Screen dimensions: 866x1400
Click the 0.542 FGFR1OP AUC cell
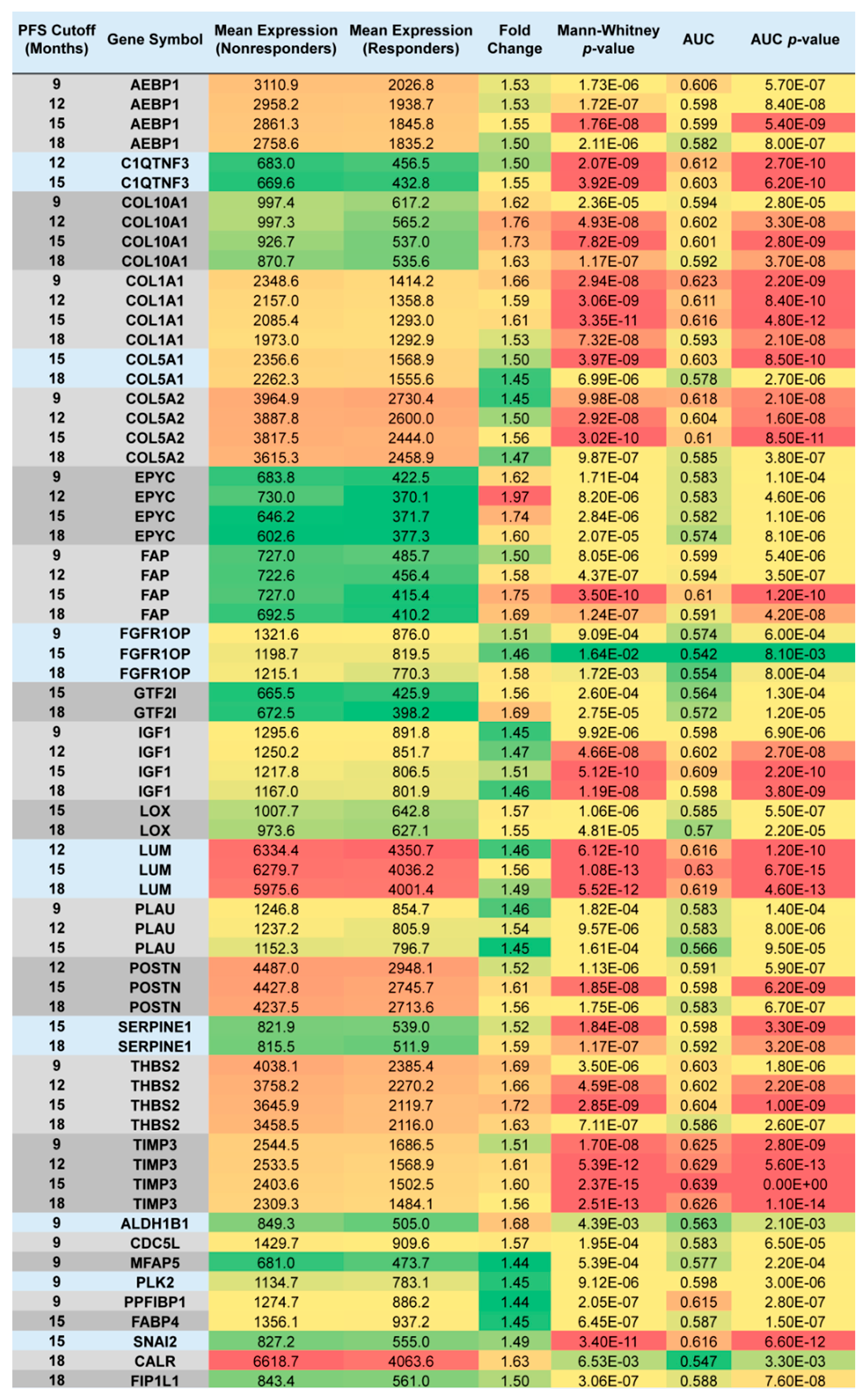[x=698, y=653]
